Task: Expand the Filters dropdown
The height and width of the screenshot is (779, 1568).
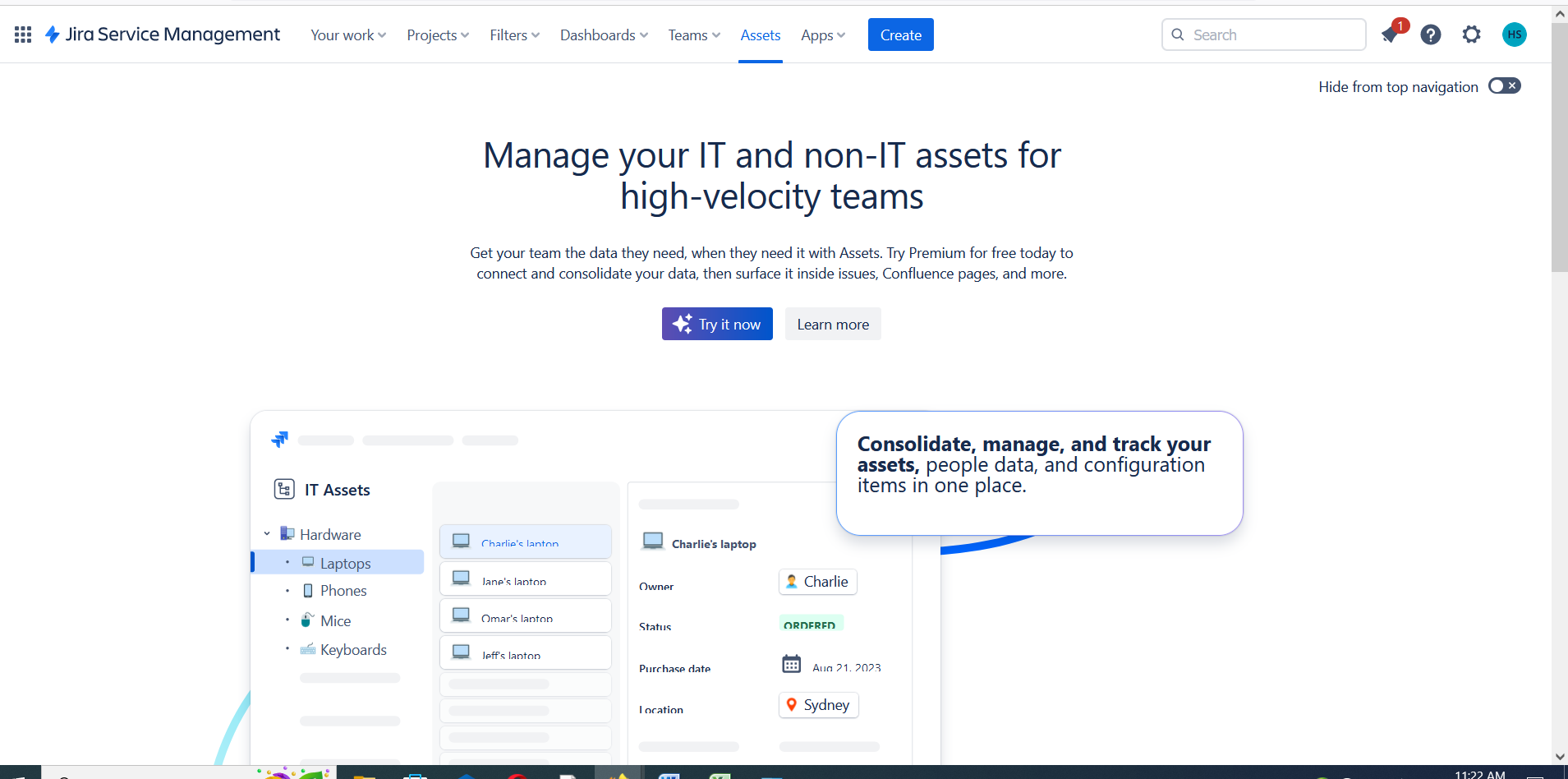Action: pyautogui.click(x=515, y=35)
